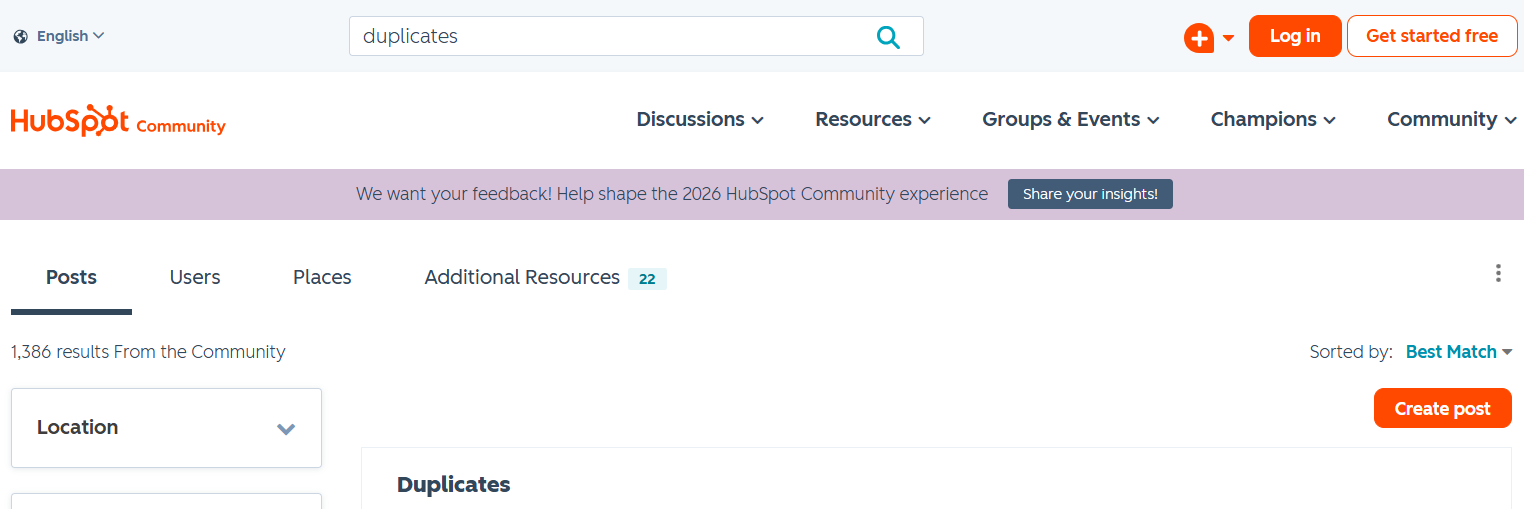Screen dimensions: 1524x509
Task: Click the 22 count badge
Action: (647, 279)
